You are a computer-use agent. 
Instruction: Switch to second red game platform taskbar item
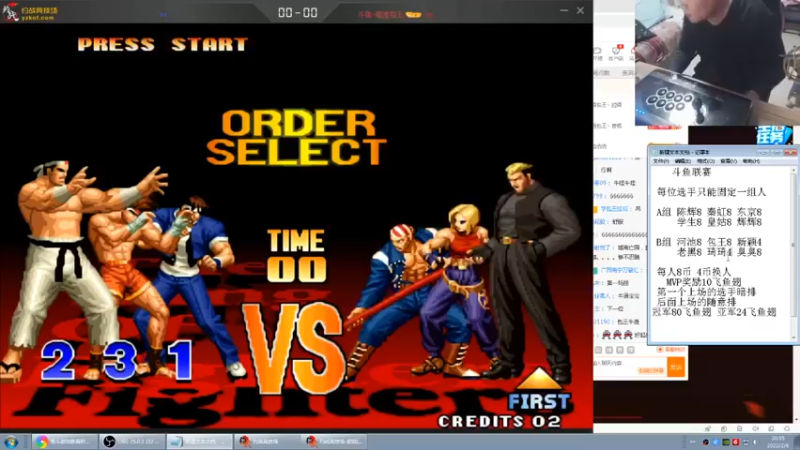point(333,442)
